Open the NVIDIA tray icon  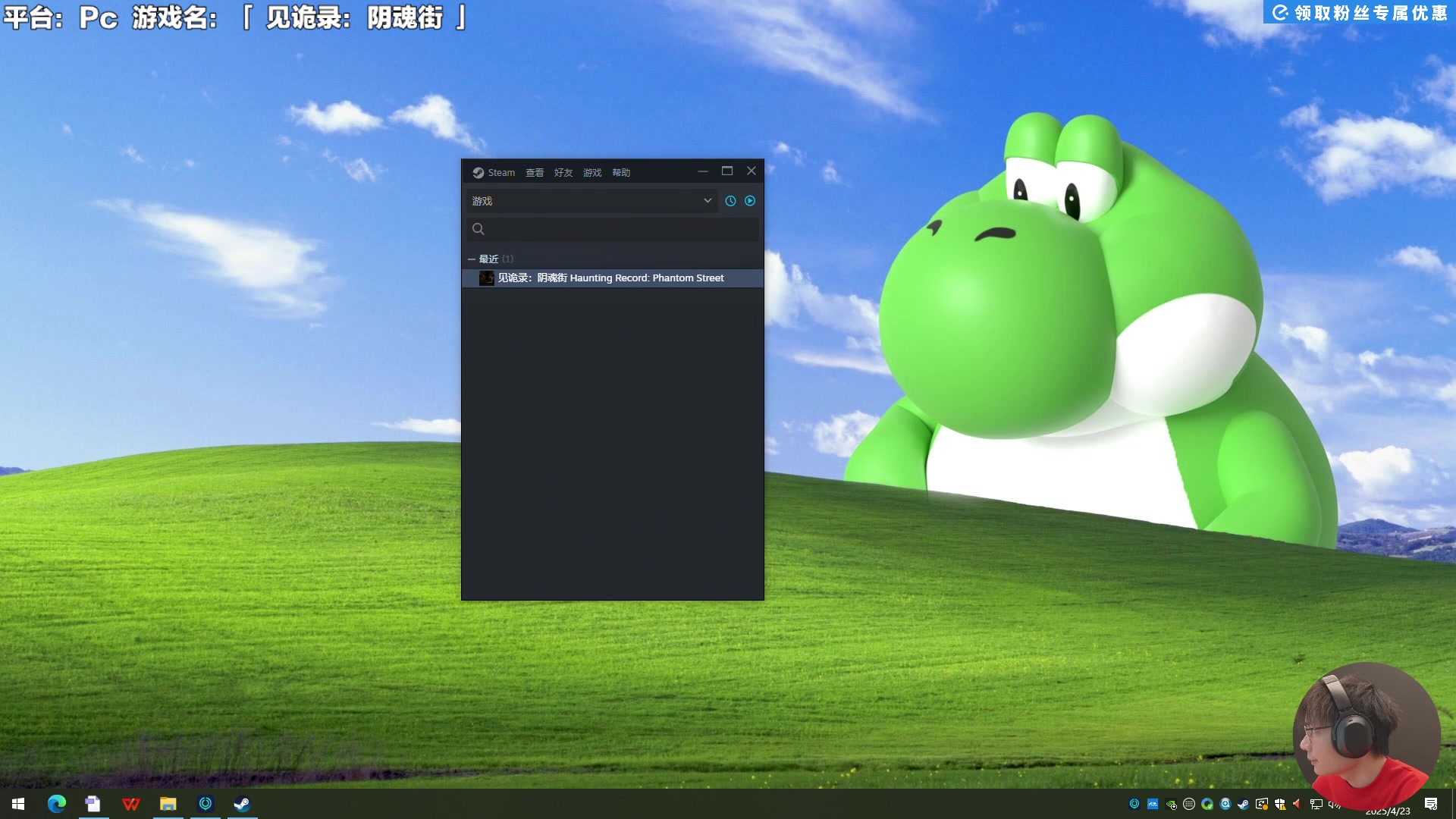(1171, 804)
